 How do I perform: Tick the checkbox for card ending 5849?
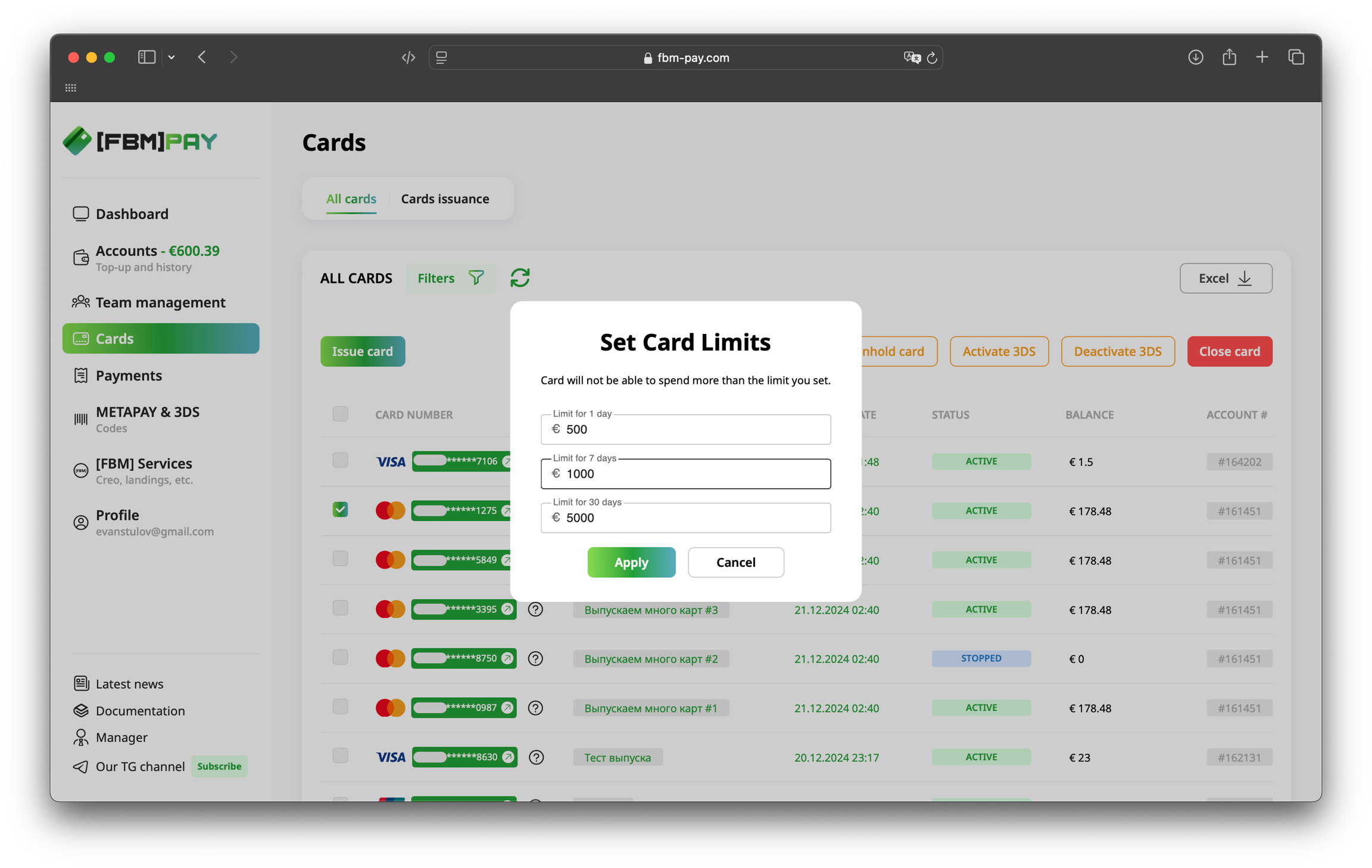coord(340,558)
